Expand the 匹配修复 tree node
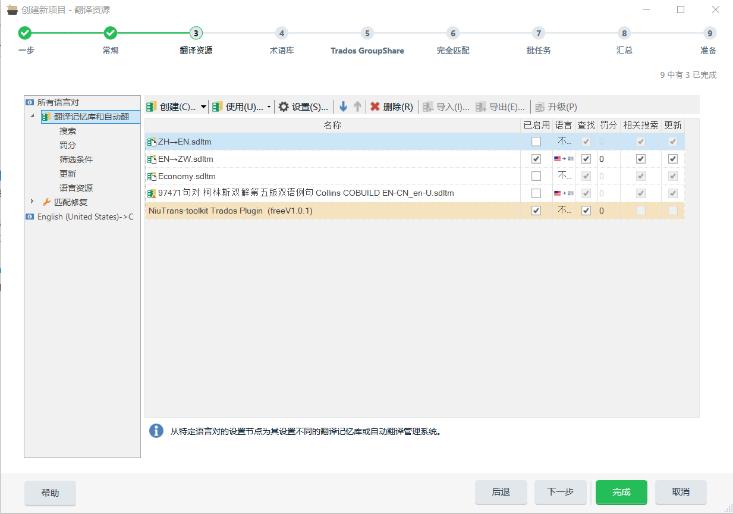 coord(32,201)
